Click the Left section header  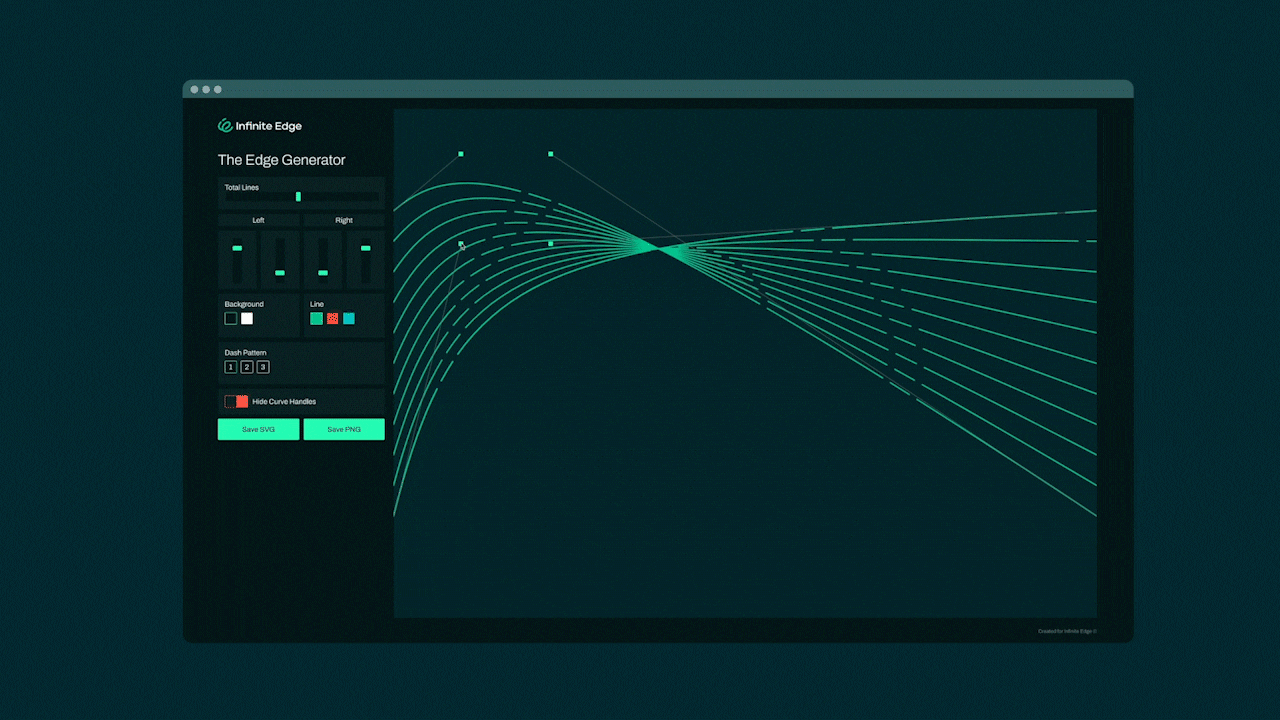pos(258,220)
